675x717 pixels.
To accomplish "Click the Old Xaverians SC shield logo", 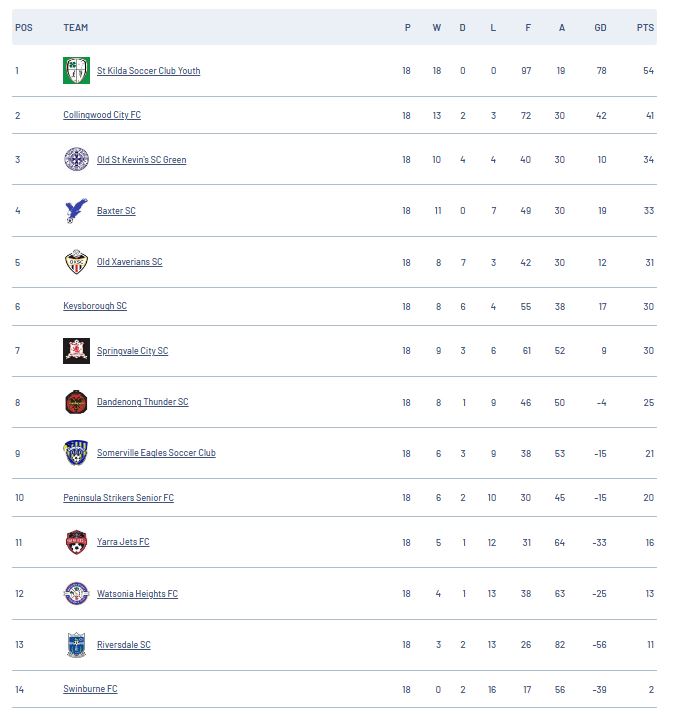I will tap(76, 262).
